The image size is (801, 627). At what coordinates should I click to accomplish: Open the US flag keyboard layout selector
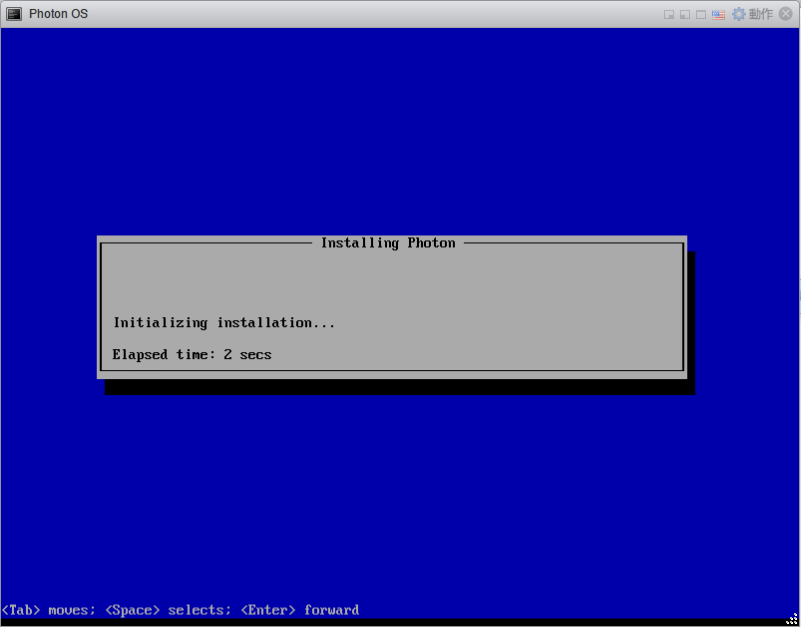tap(718, 14)
